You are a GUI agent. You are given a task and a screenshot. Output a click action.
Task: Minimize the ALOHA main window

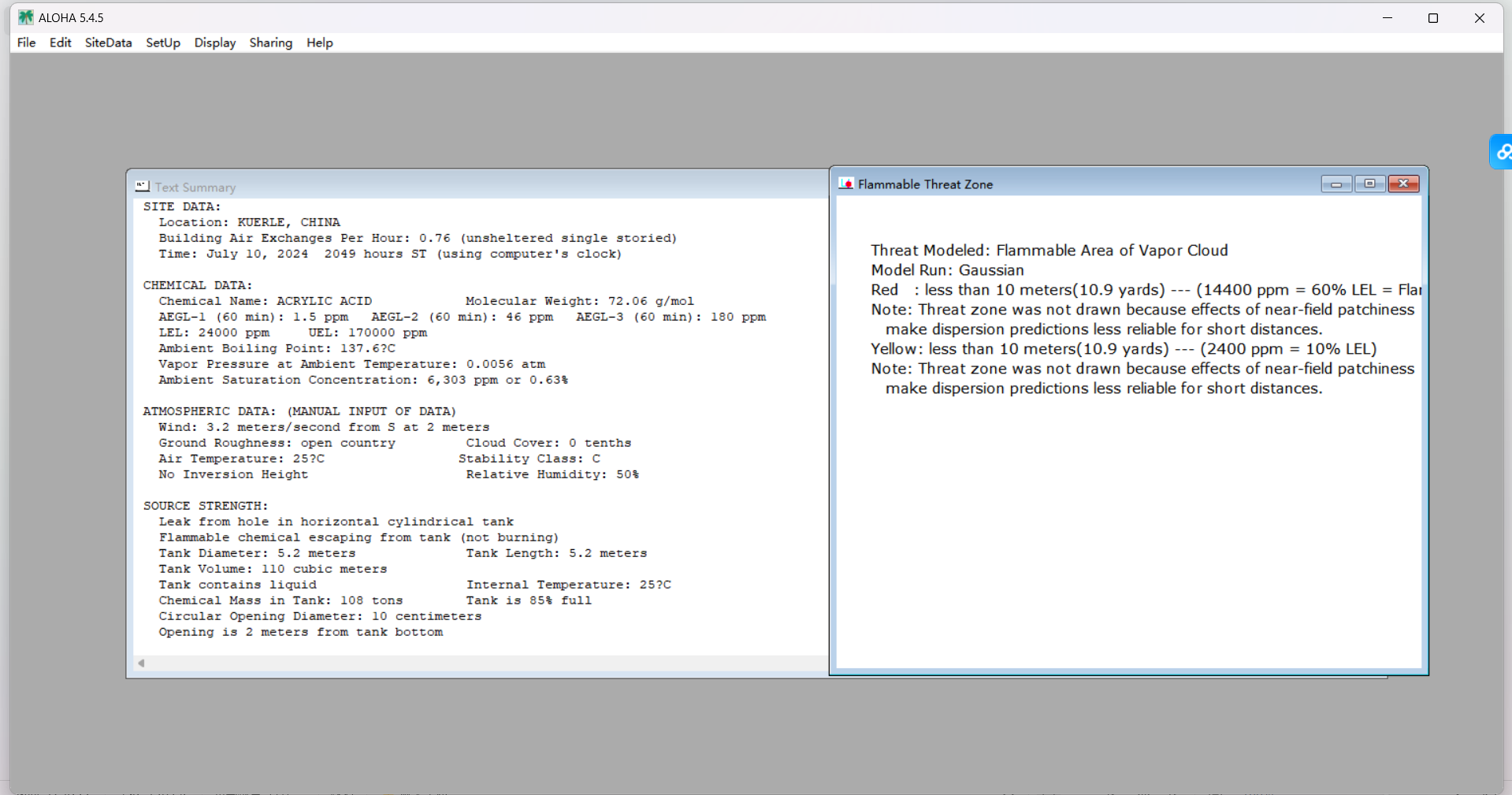tap(1388, 17)
